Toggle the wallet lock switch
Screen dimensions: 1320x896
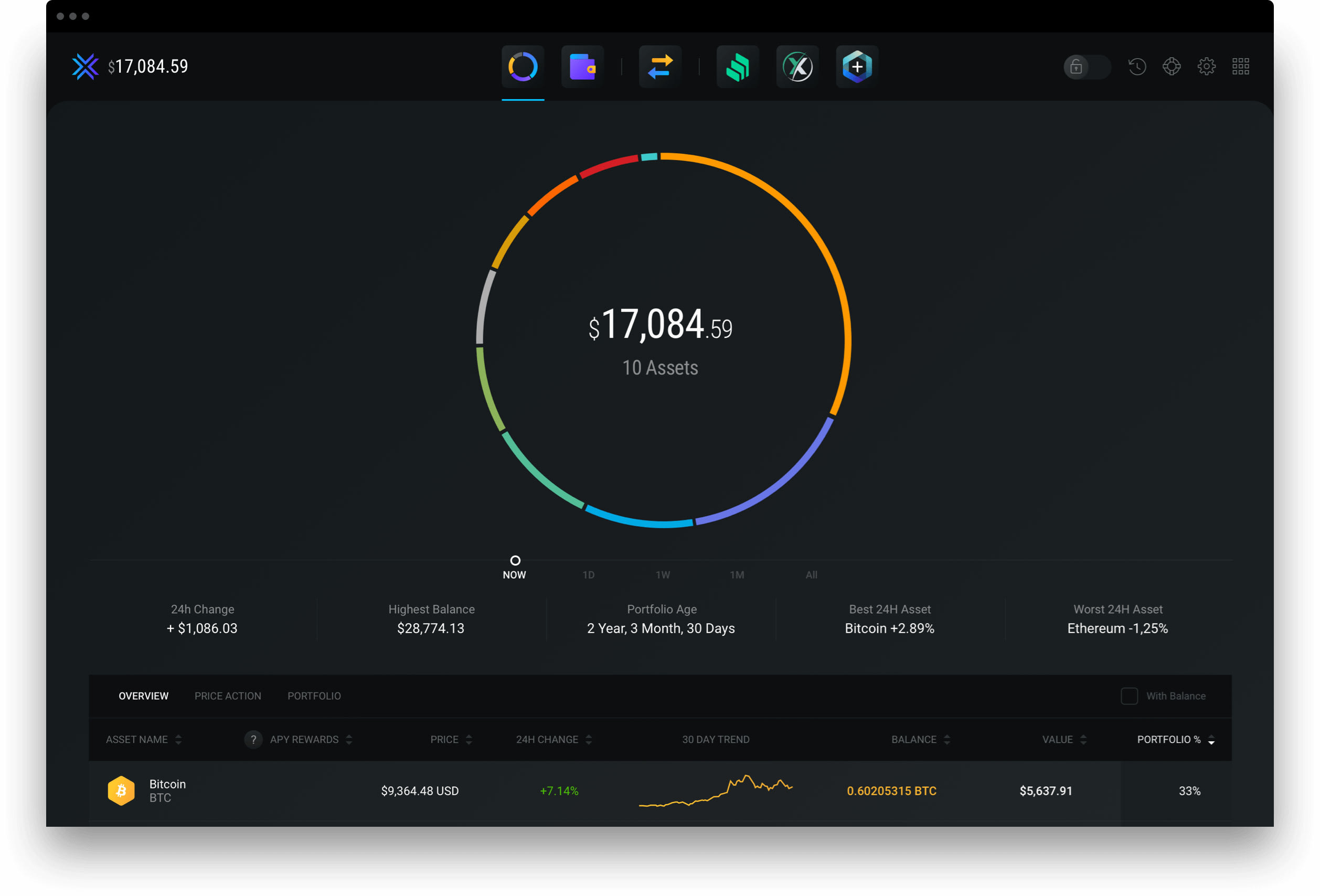(x=1087, y=67)
